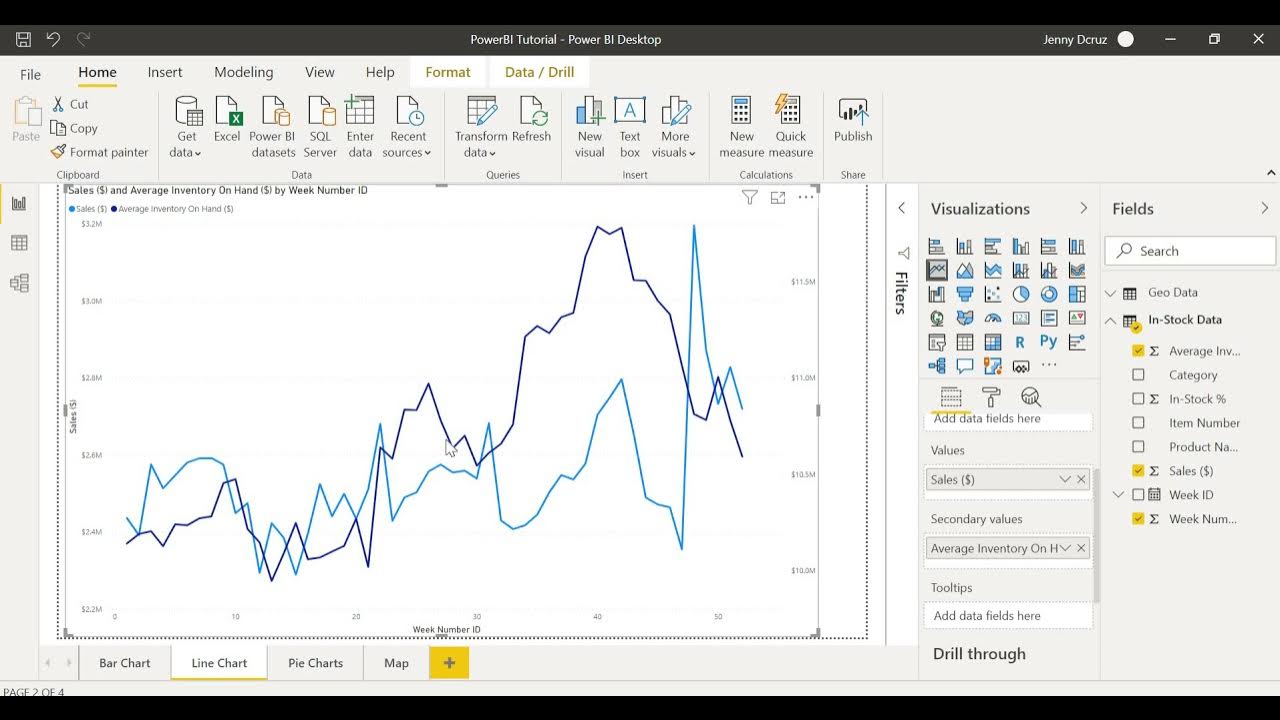Open the View ribbon tab
1280x720 pixels.
tap(320, 72)
